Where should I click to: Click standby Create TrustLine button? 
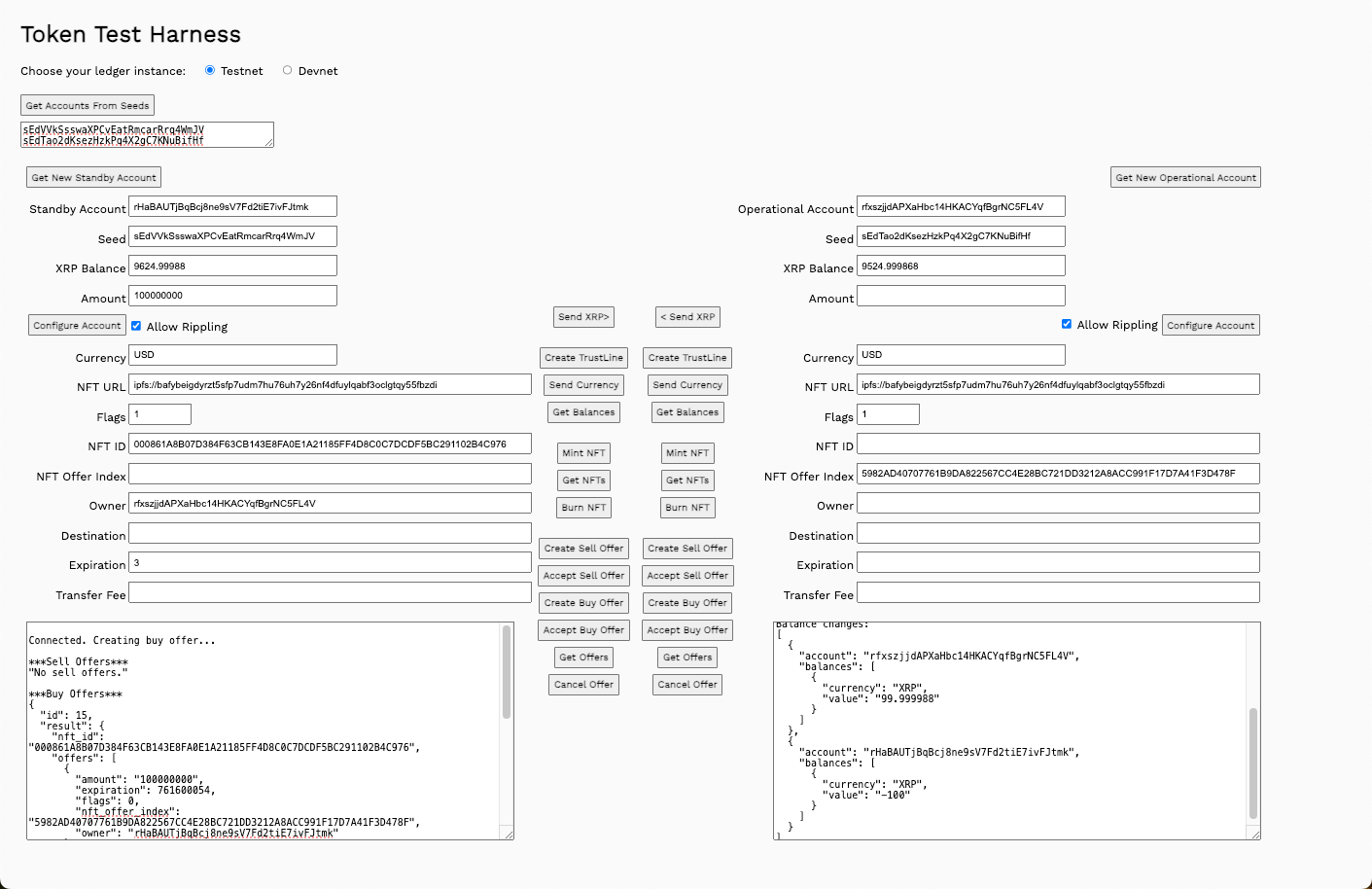pyautogui.click(x=583, y=358)
